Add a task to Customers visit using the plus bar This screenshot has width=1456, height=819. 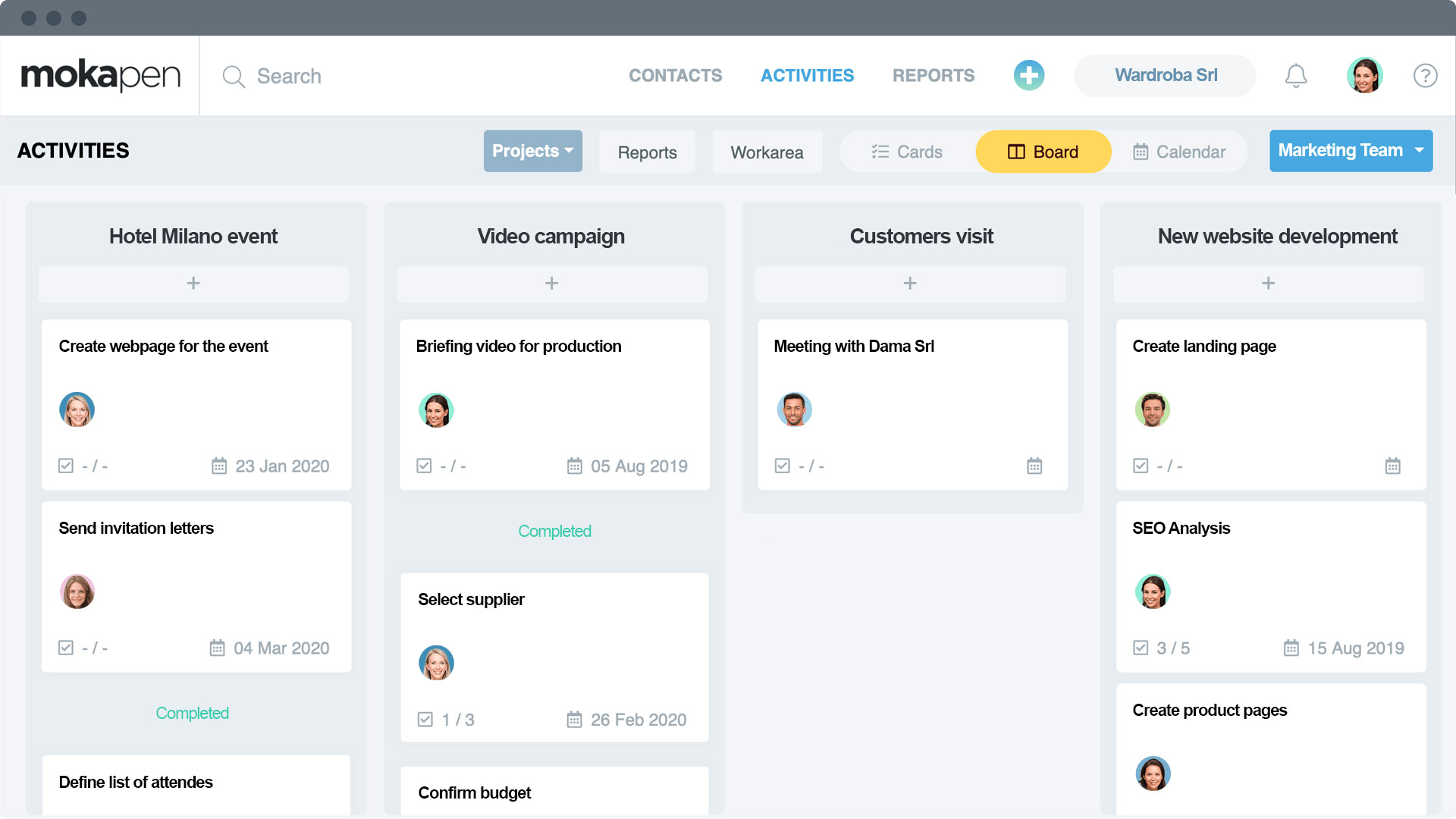tap(910, 284)
